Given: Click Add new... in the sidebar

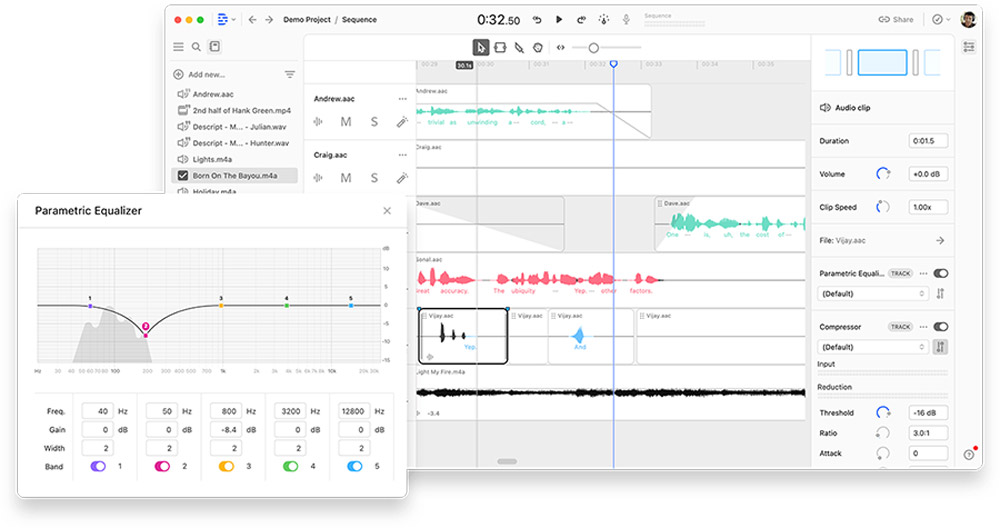Looking at the screenshot, I should pyautogui.click(x=206, y=74).
